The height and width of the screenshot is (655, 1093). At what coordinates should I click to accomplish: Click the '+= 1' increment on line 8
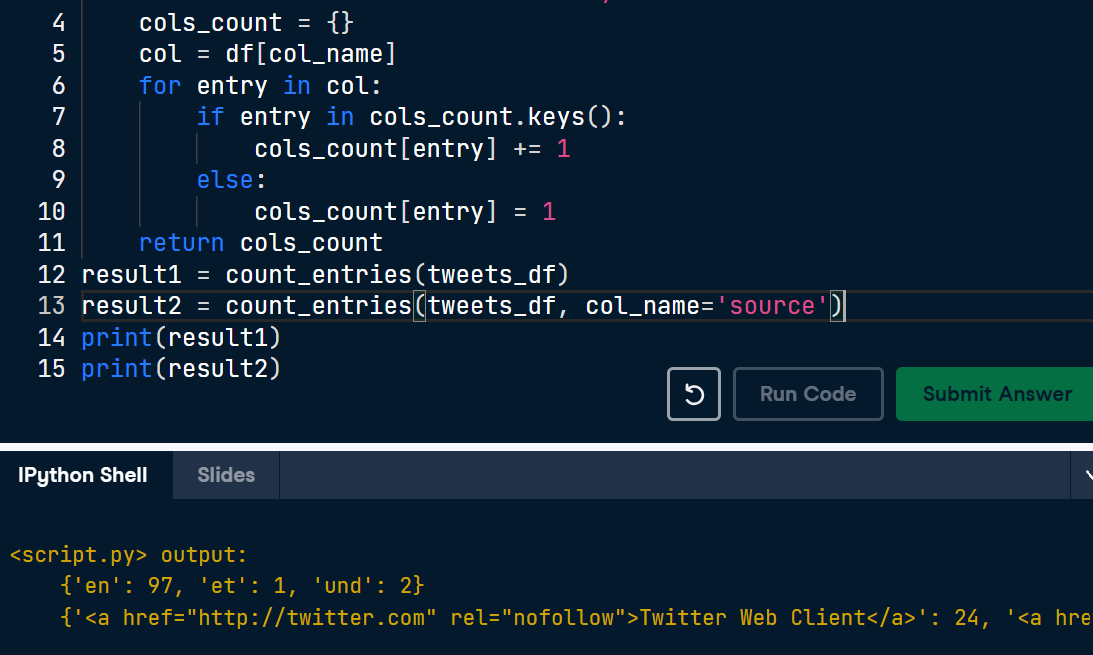[x=542, y=148]
